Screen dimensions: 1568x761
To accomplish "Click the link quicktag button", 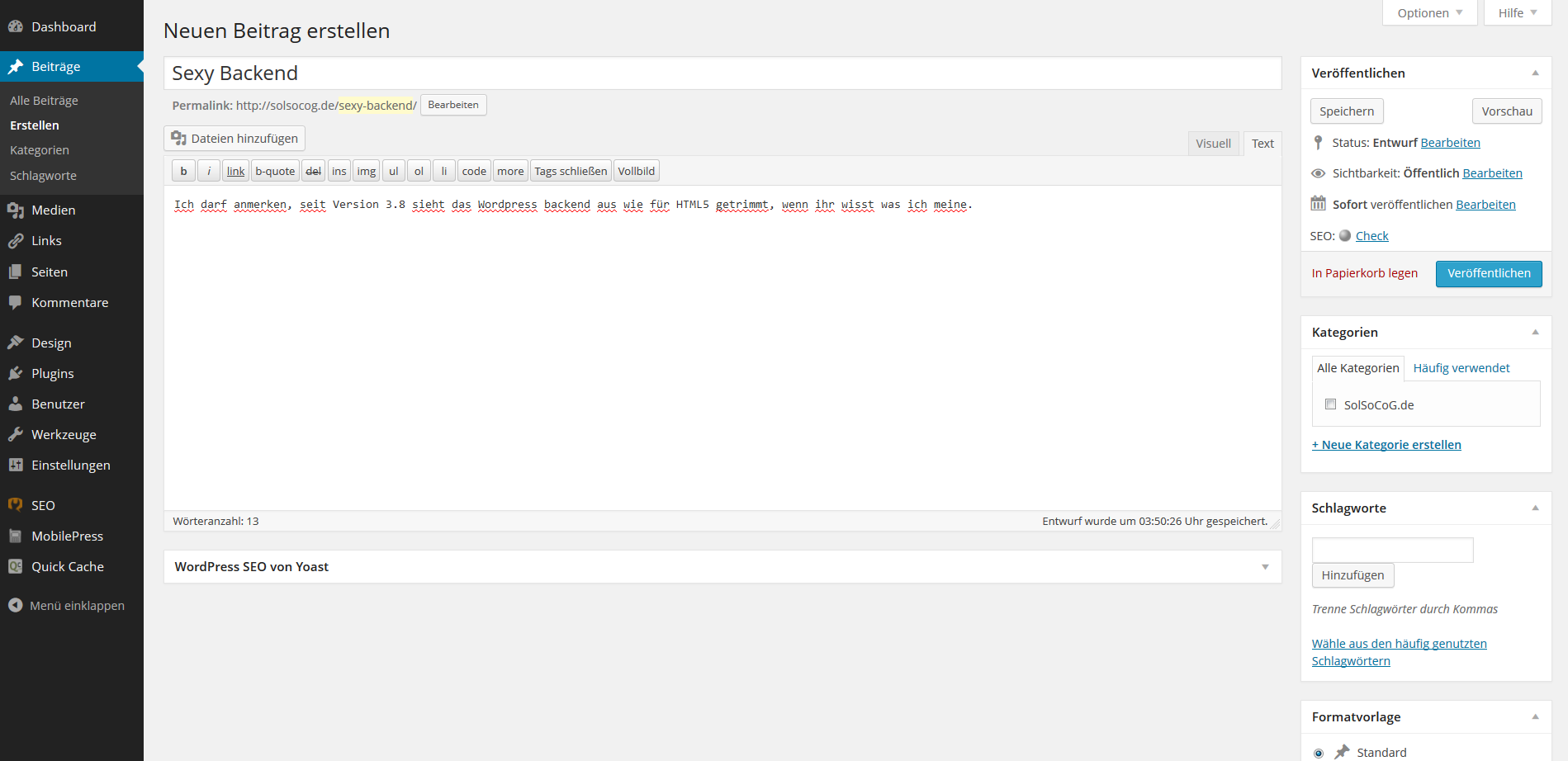I will click(236, 171).
